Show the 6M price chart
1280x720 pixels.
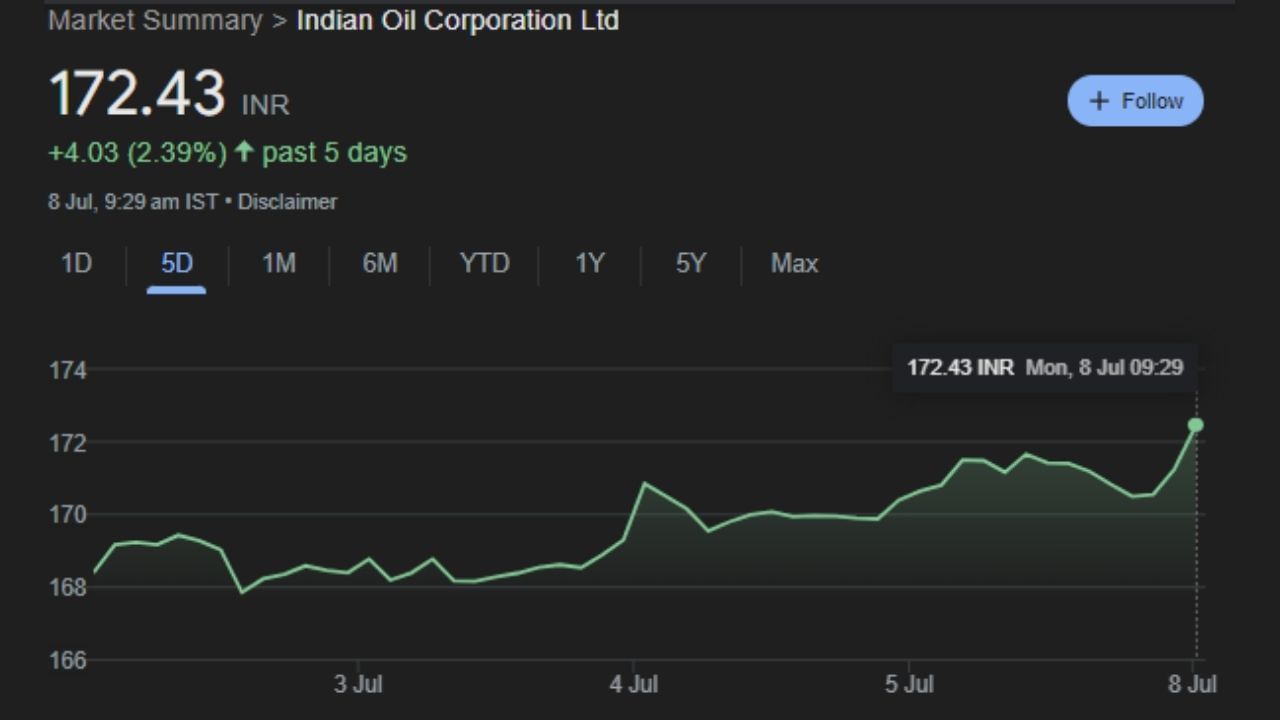click(x=379, y=264)
